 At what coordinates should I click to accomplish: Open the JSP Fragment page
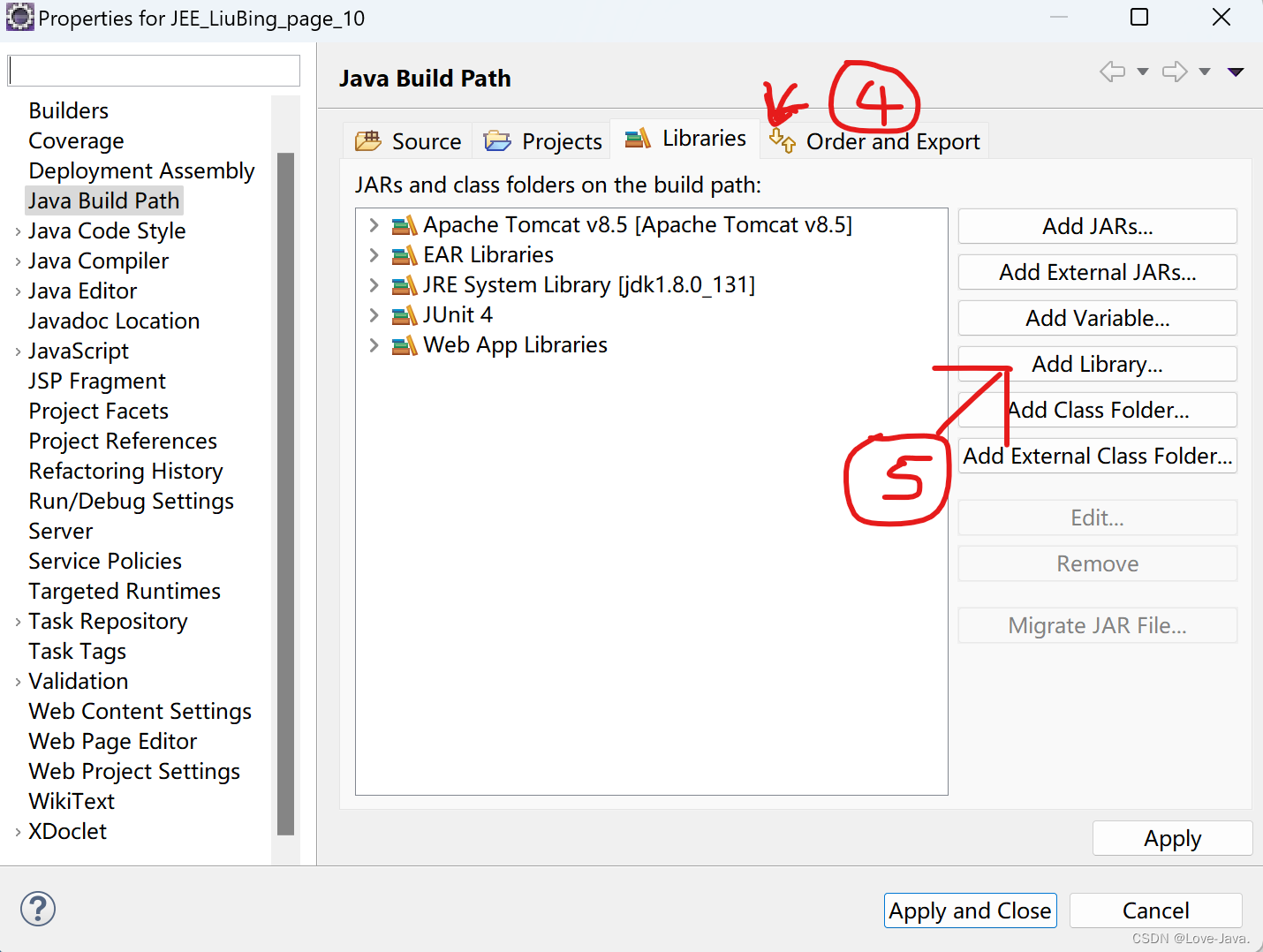tap(97, 381)
